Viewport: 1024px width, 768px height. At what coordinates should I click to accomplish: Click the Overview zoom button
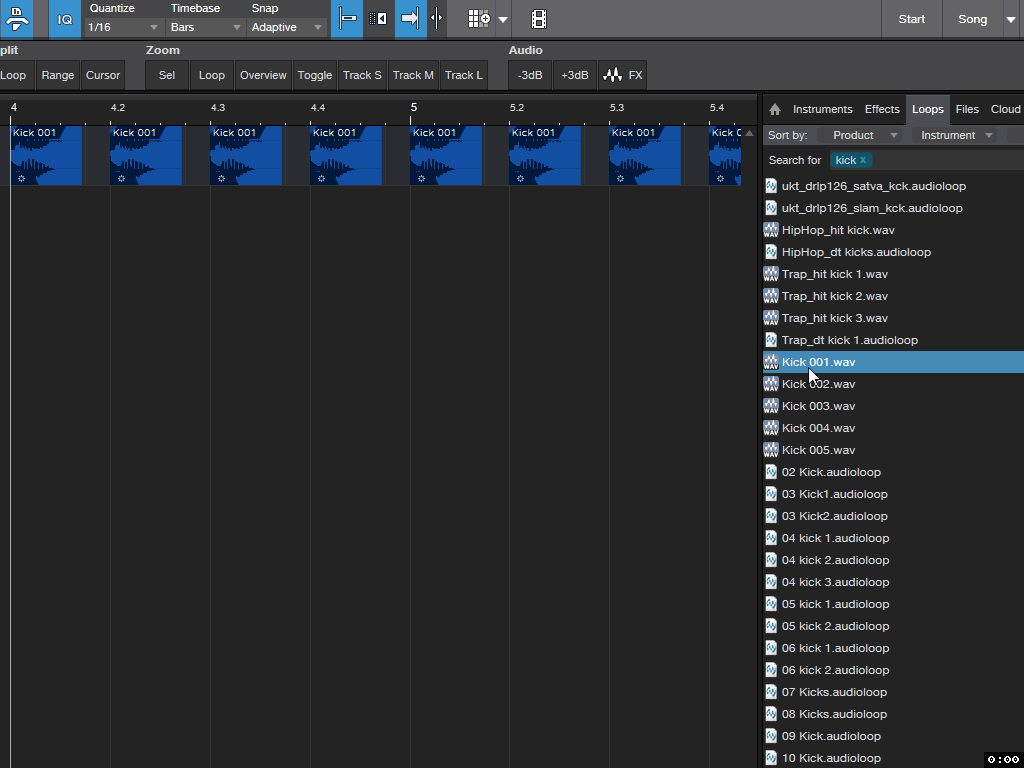click(x=263, y=75)
